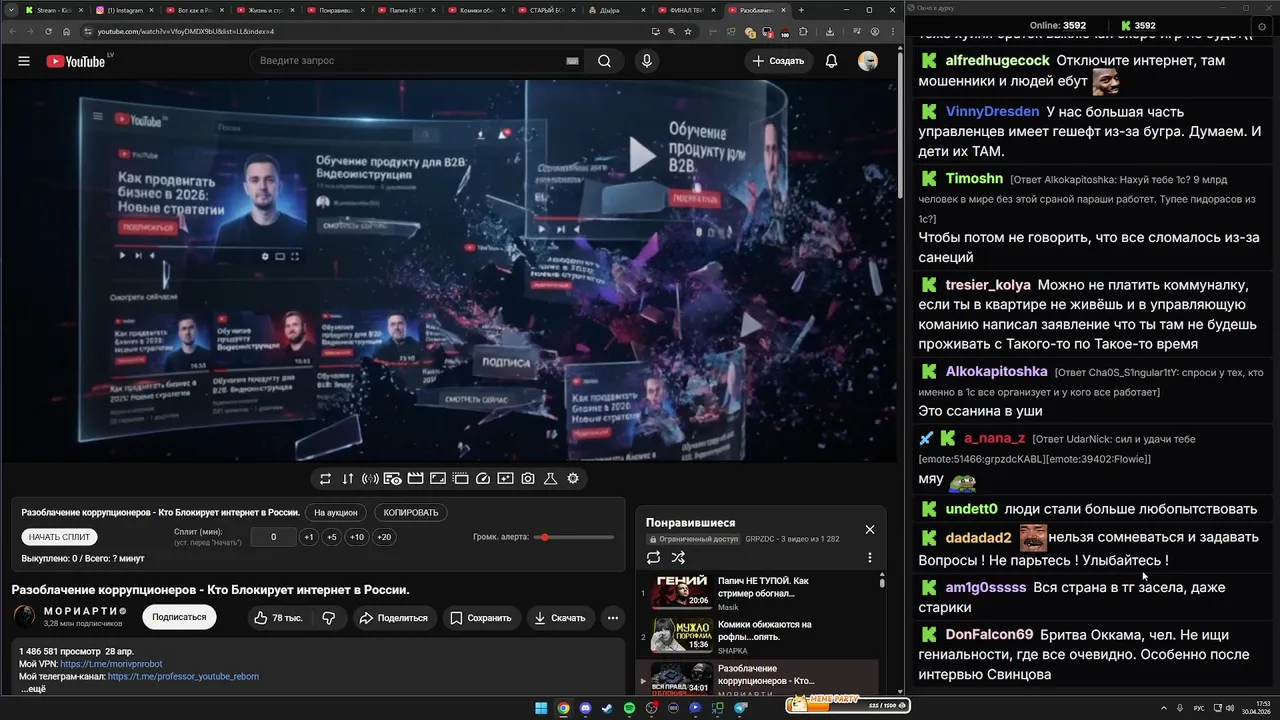Open the t.me/morivpnrobot link
1280x720 pixels.
tap(111, 664)
